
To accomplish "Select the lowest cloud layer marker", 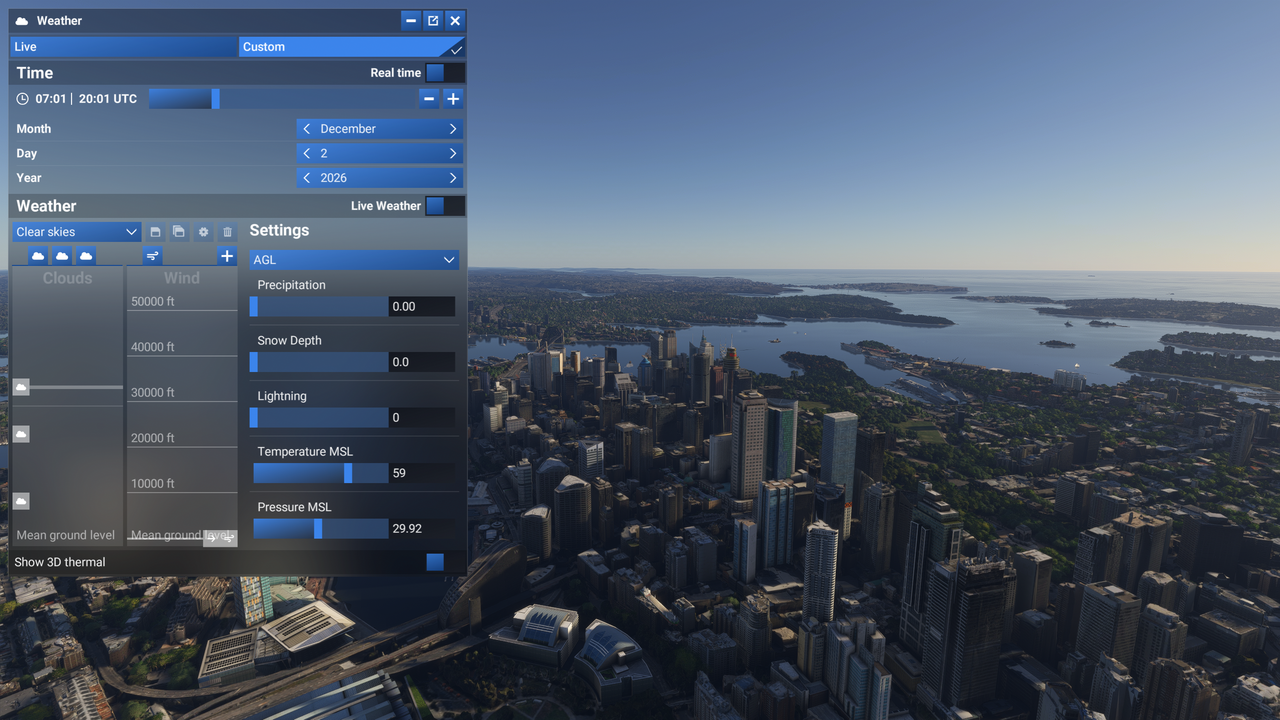I will point(21,501).
